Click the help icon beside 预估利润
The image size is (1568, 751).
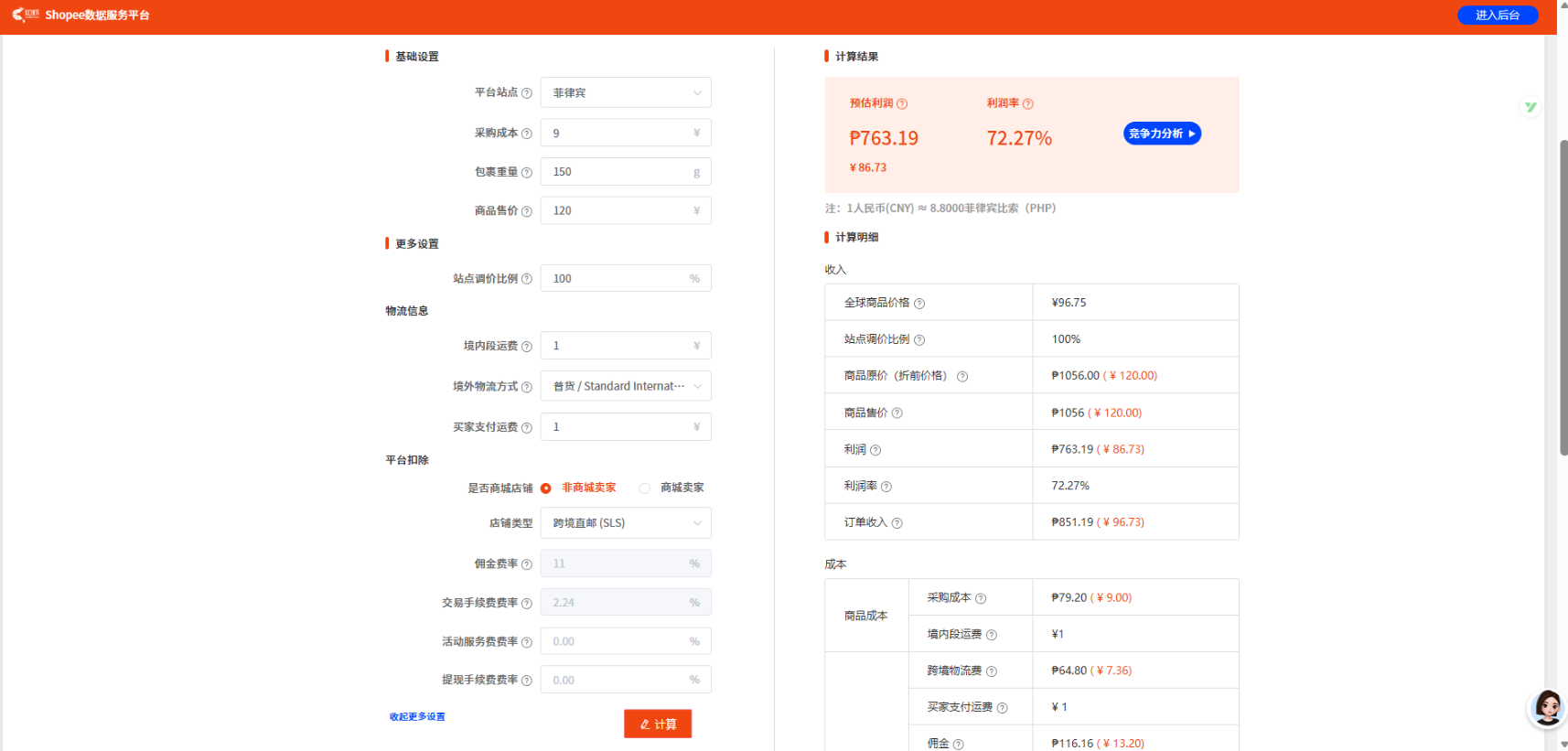tap(902, 104)
